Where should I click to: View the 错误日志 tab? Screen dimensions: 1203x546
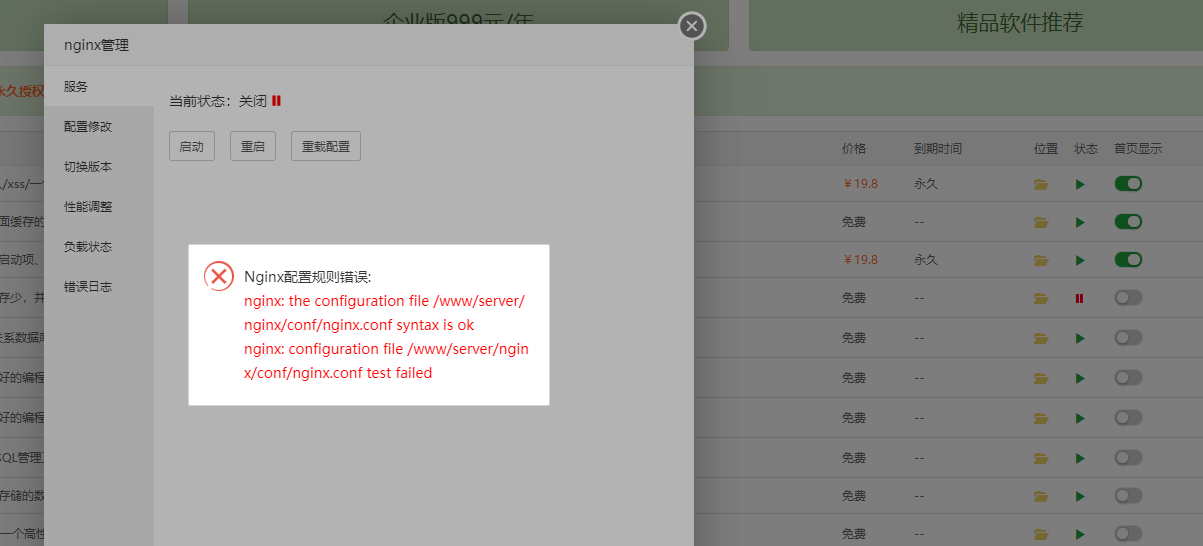pos(99,287)
